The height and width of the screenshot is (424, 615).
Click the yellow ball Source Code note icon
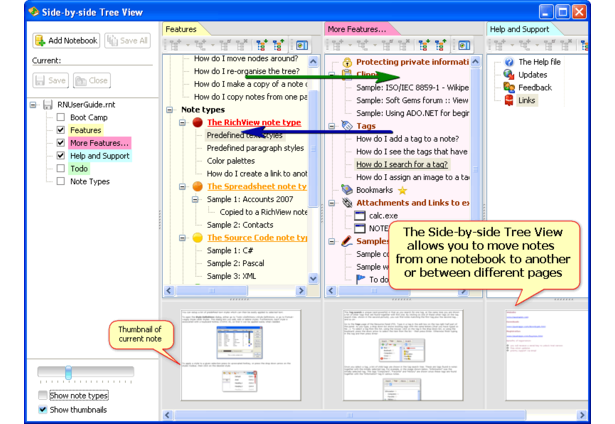(198, 238)
